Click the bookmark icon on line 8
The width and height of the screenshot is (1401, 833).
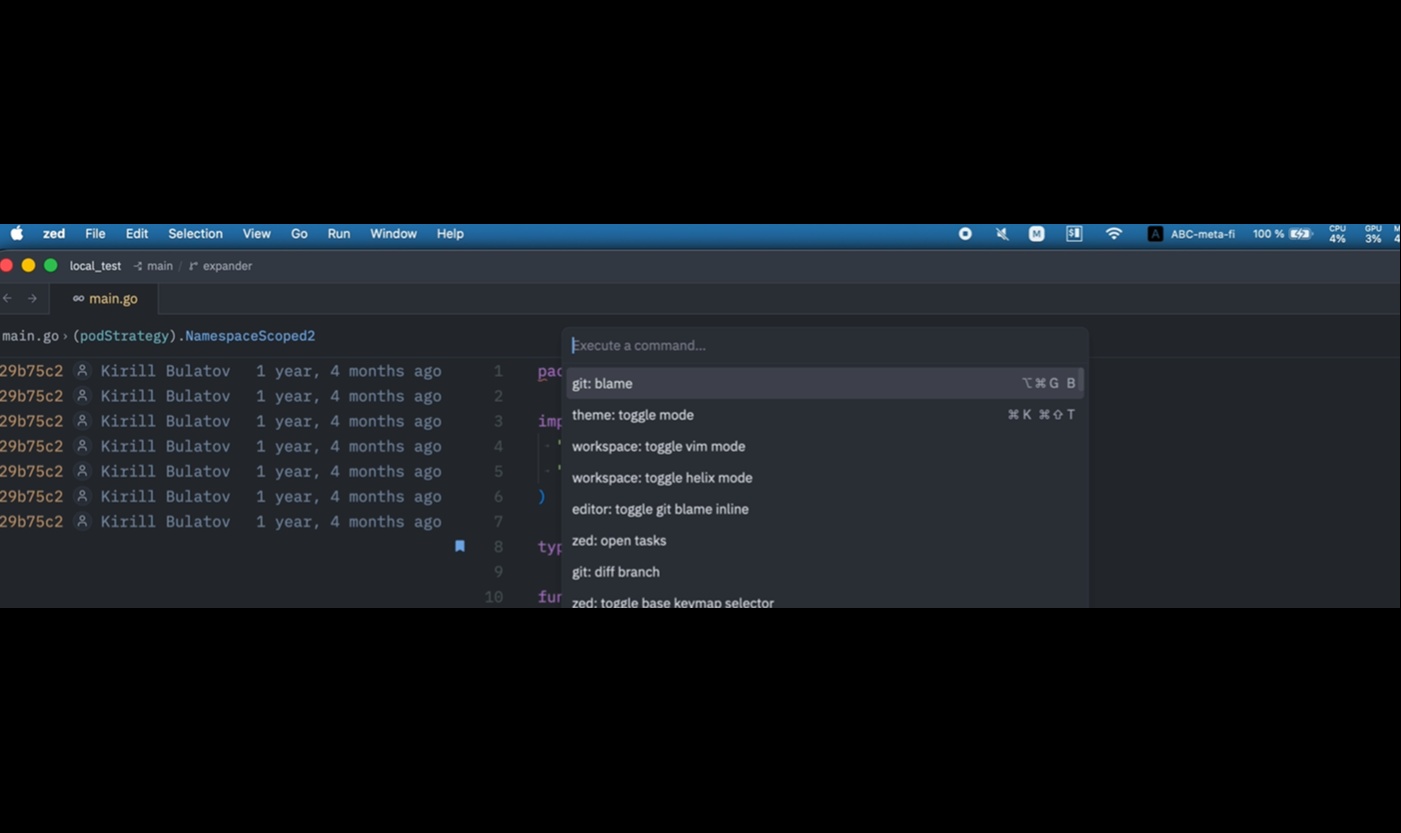pos(460,546)
